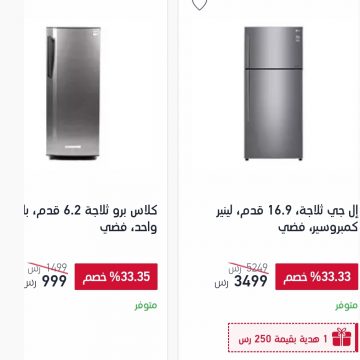Open the 250 SAR gift offer banner
Viewport: 360px width, 360px height.
point(293,338)
